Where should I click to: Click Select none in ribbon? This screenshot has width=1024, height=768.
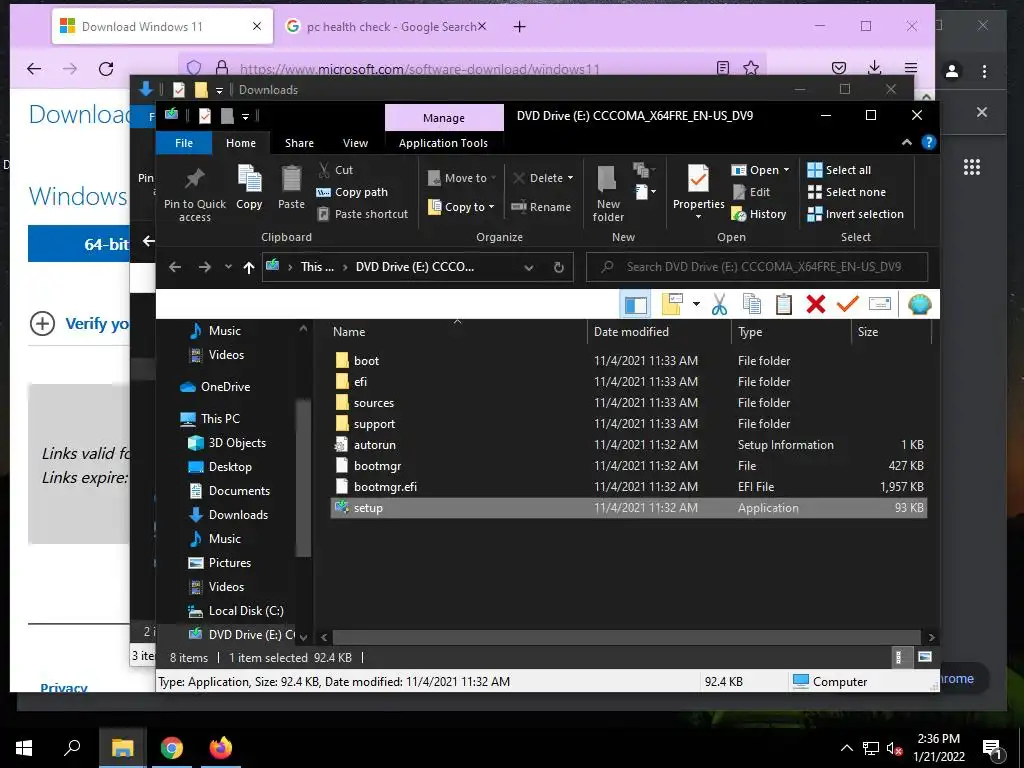846,192
